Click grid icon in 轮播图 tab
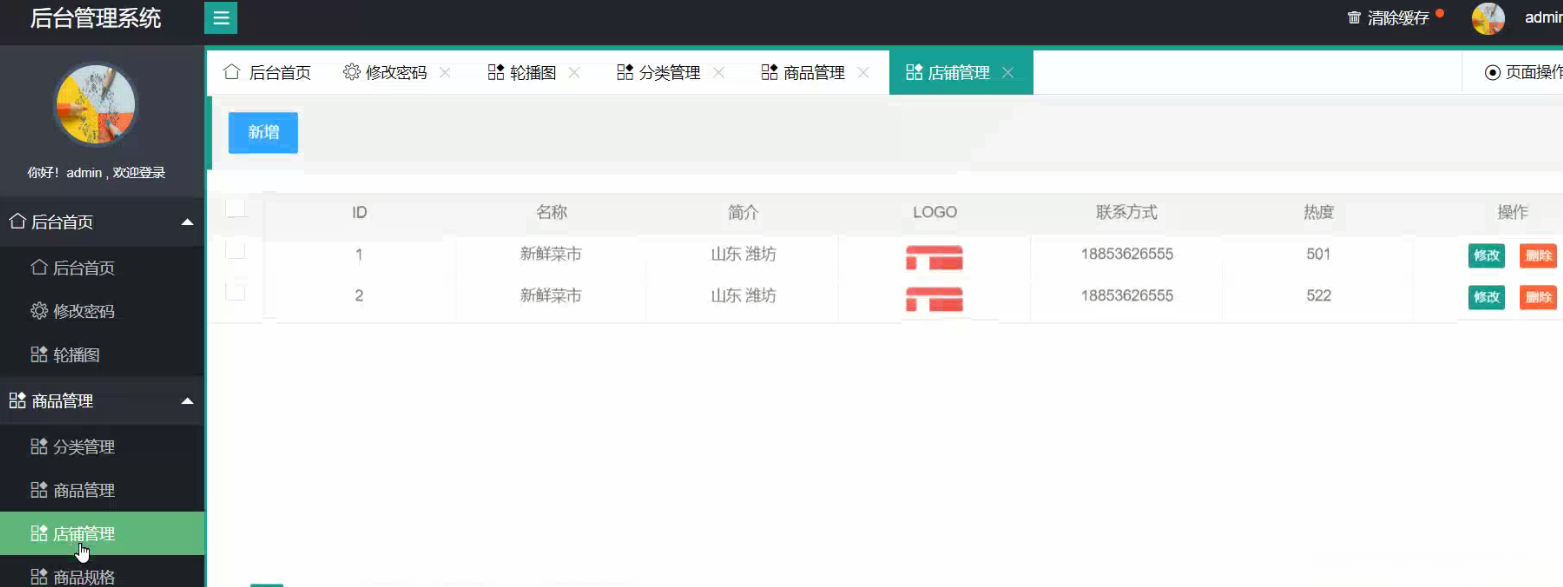The image size is (1563, 587). [496, 72]
